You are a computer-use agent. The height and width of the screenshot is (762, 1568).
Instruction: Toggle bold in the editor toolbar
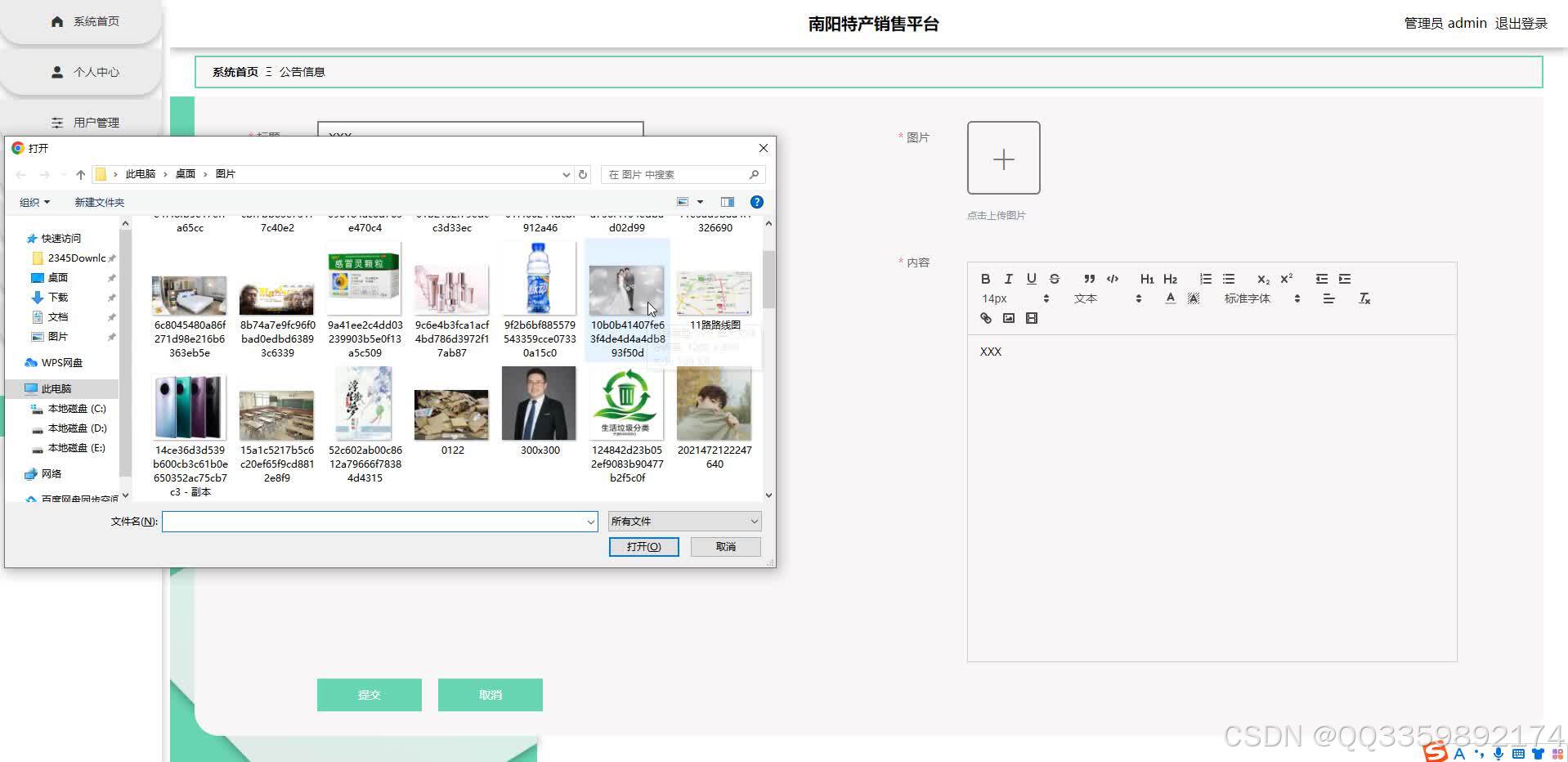point(985,279)
